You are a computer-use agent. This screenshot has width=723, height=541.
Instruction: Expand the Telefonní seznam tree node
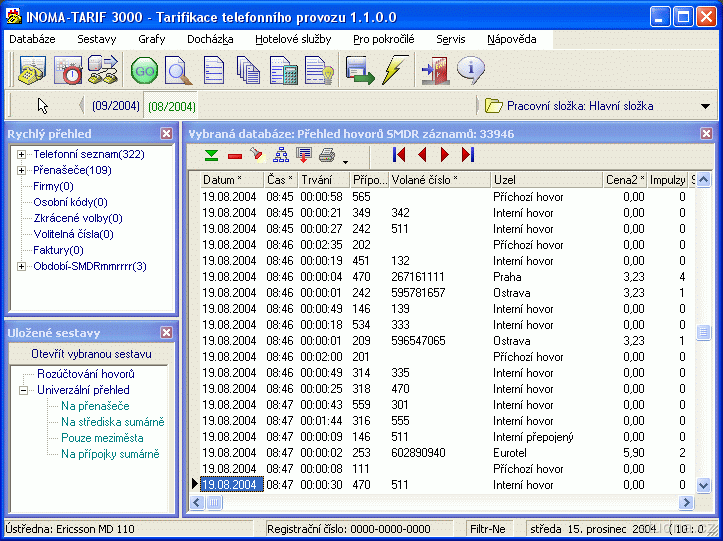click(22, 154)
